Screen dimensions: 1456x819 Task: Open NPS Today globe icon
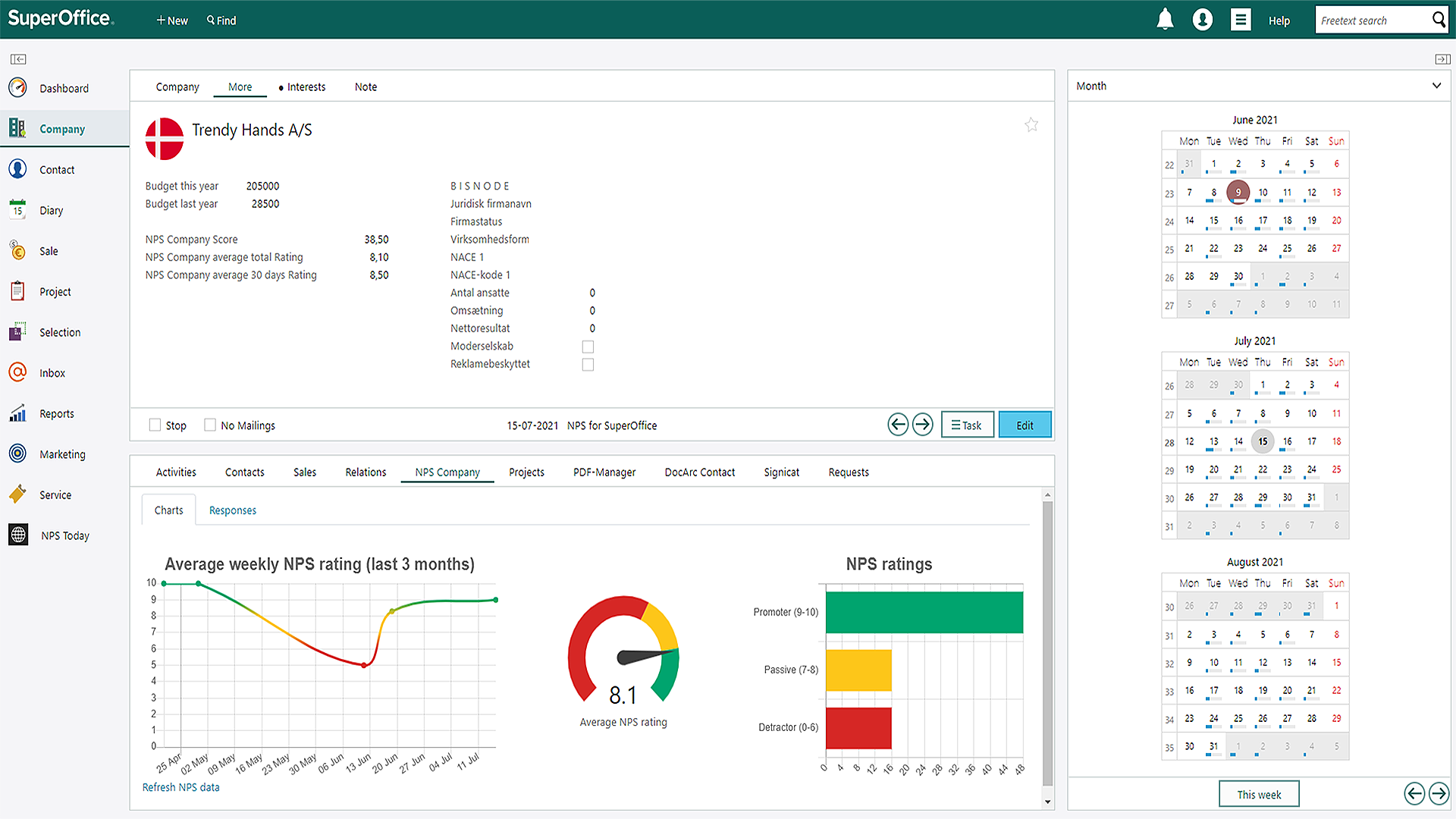tap(18, 535)
